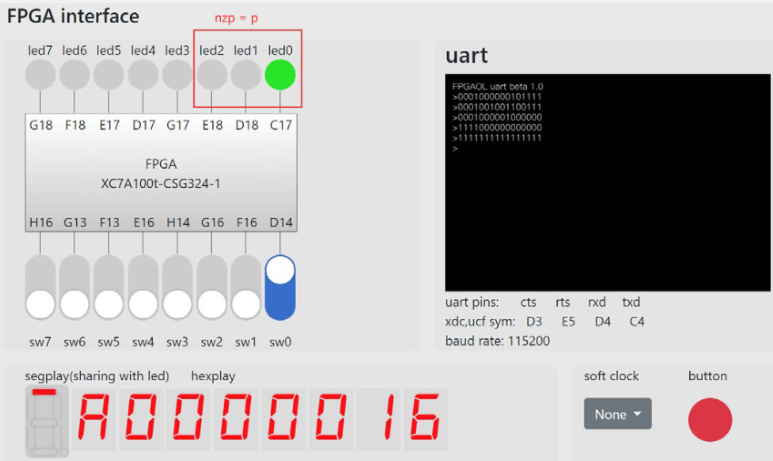Click the led5 indicator
The image size is (773, 461).
[108, 75]
